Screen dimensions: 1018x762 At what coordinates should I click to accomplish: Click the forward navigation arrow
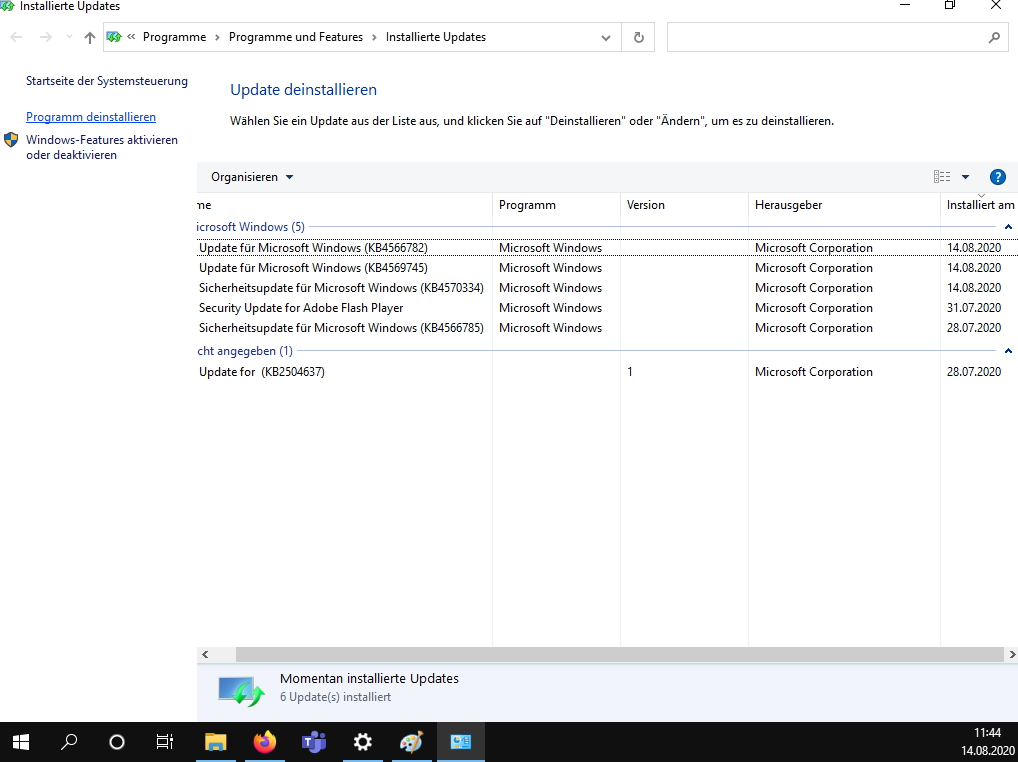45,38
